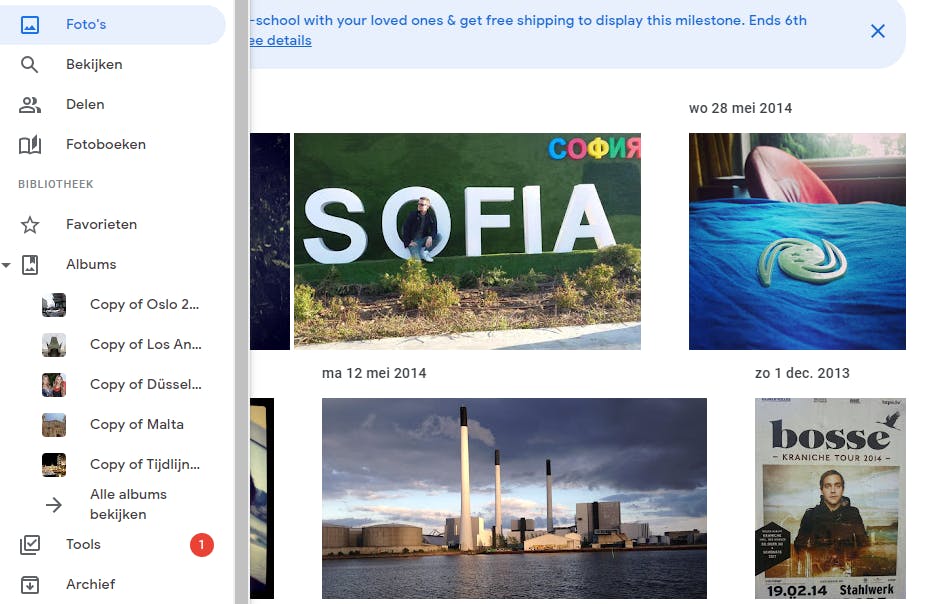Click the arrow icon beside Alle albums bekijken
The image size is (940, 604).
click(53, 504)
